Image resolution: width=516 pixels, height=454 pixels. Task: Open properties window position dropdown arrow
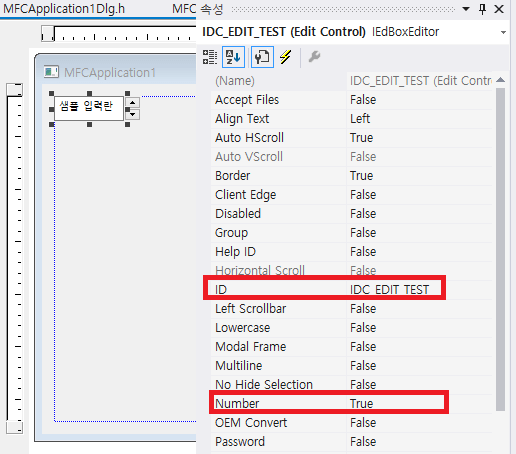coord(466,9)
